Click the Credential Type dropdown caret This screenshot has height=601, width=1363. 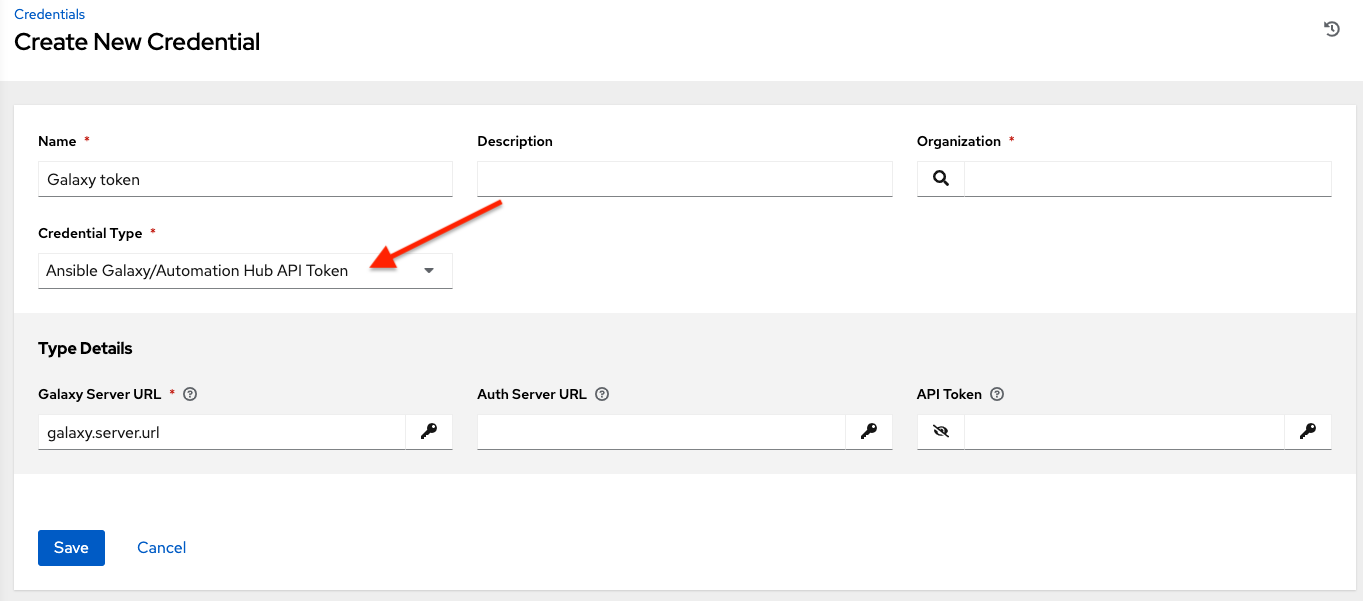[428, 270]
